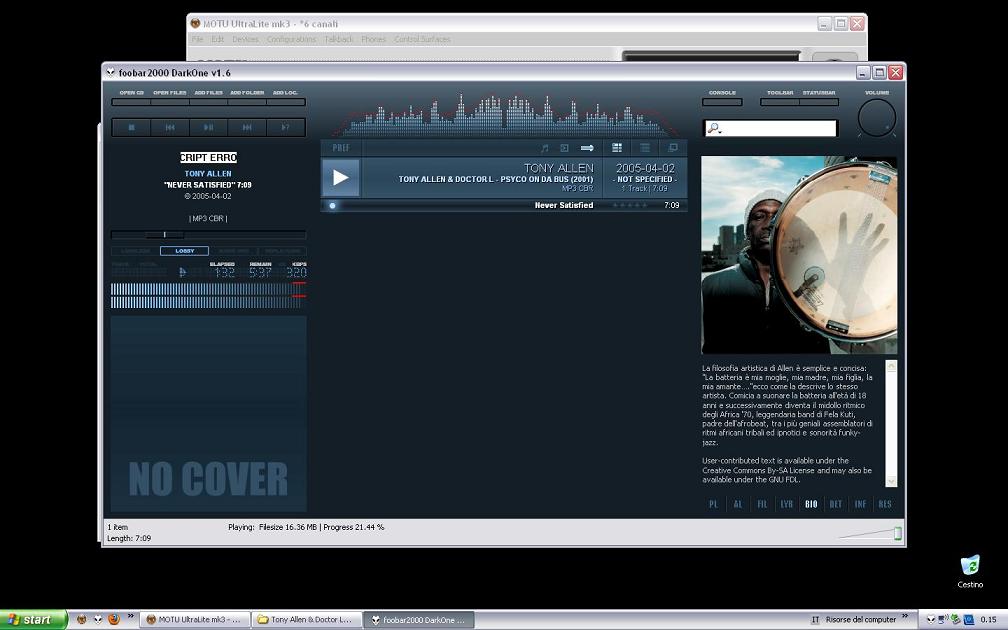The image size is (1008, 630).
Task: Click the Tony Allen artist photo
Action: tap(798, 255)
